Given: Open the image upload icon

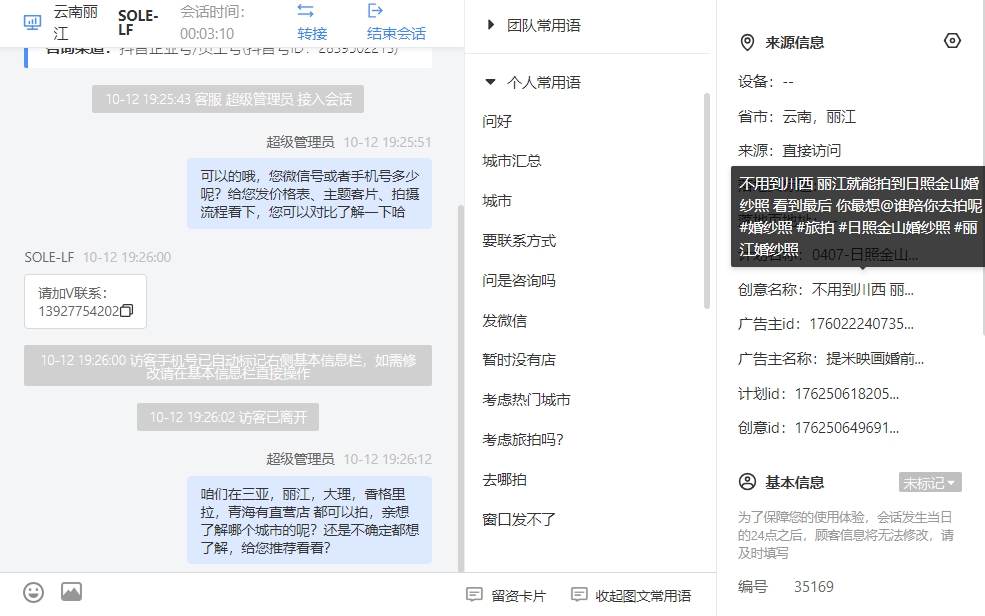Looking at the screenshot, I should click(72, 592).
